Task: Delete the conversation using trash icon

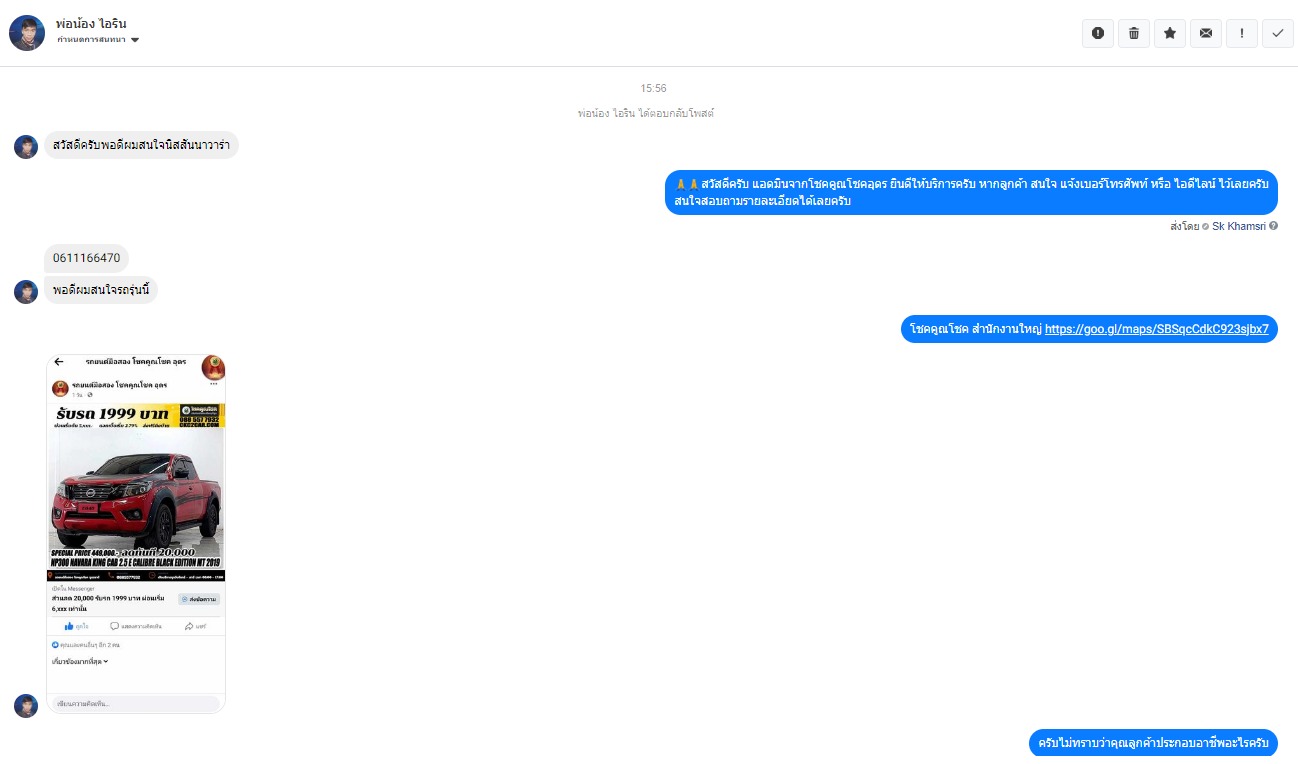Action: pyautogui.click(x=1134, y=33)
